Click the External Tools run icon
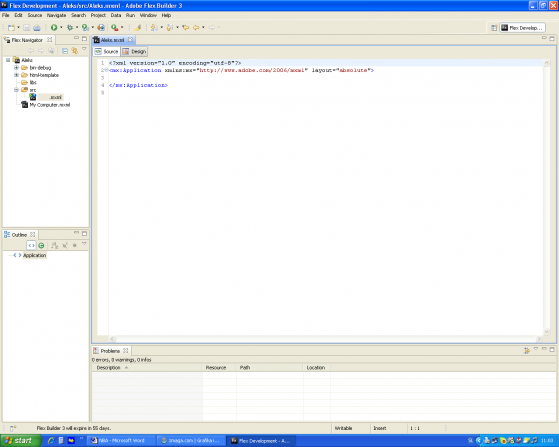 (x=114, y=27)
